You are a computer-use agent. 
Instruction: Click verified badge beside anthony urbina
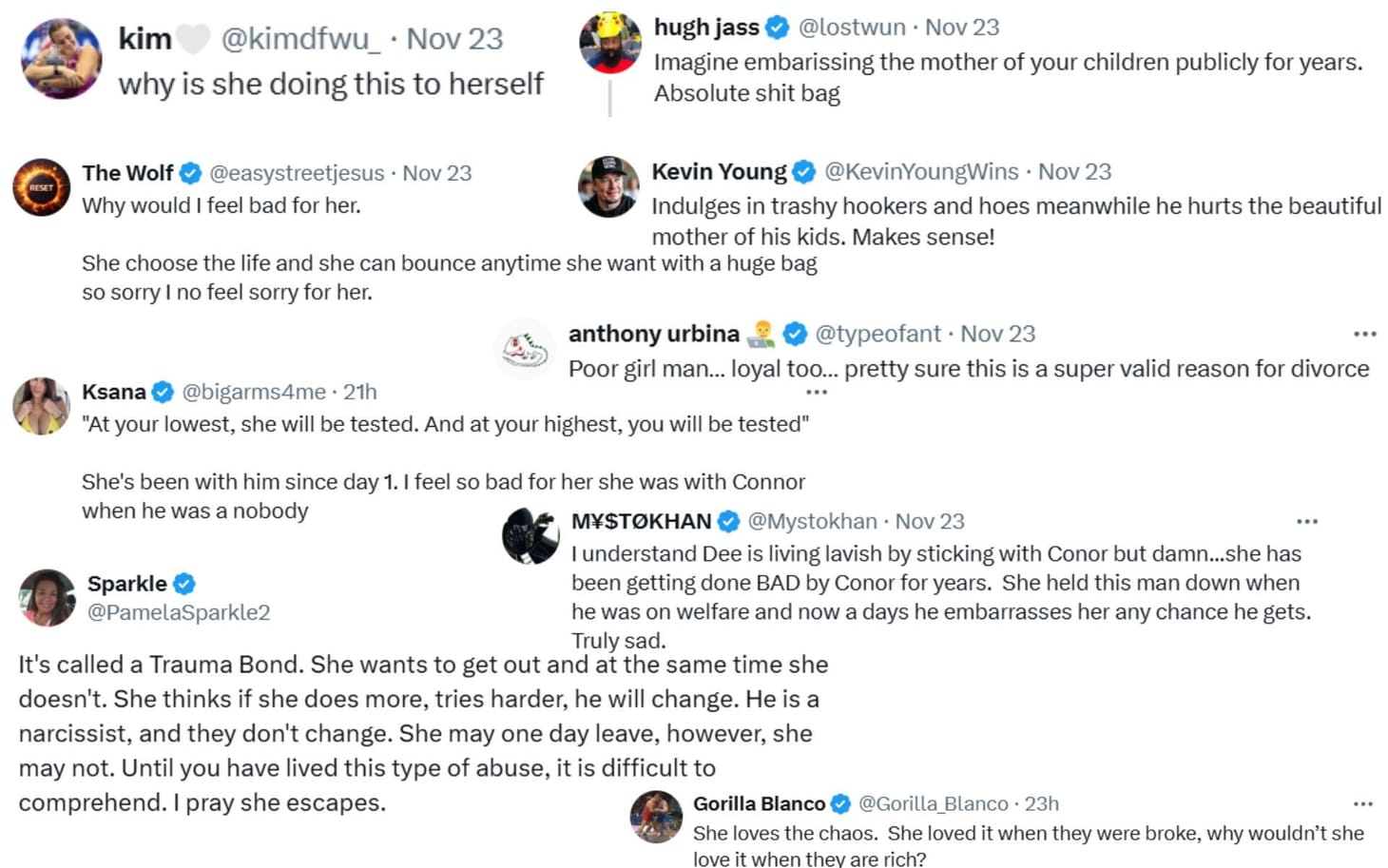(796, 334)
